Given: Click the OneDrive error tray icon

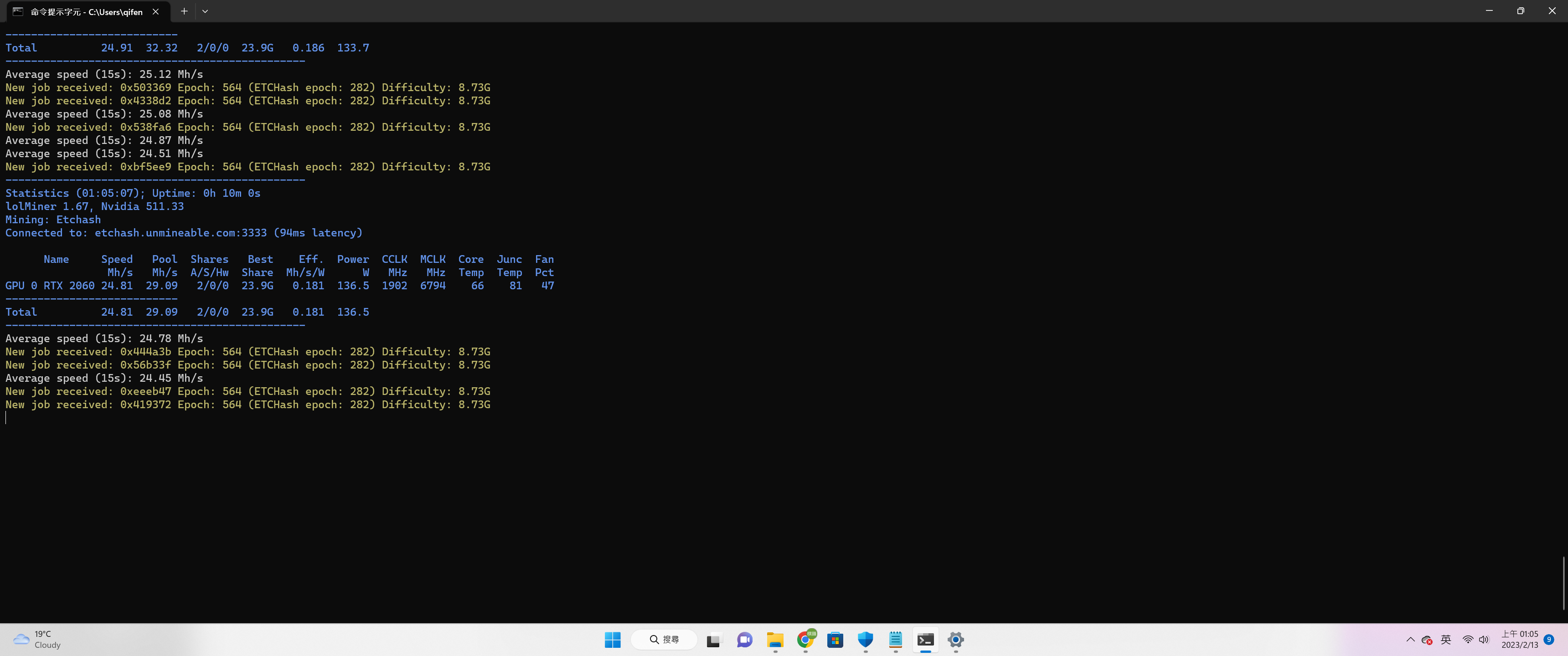Looking at the screenshot, I should 1427,640.
